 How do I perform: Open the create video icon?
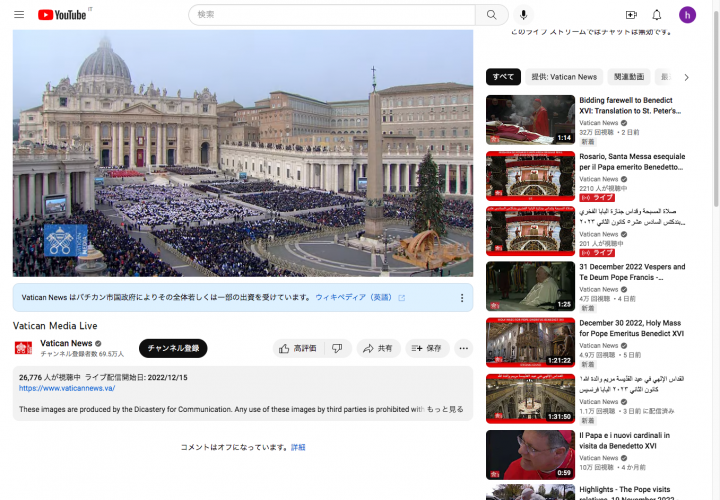(631, 15)
